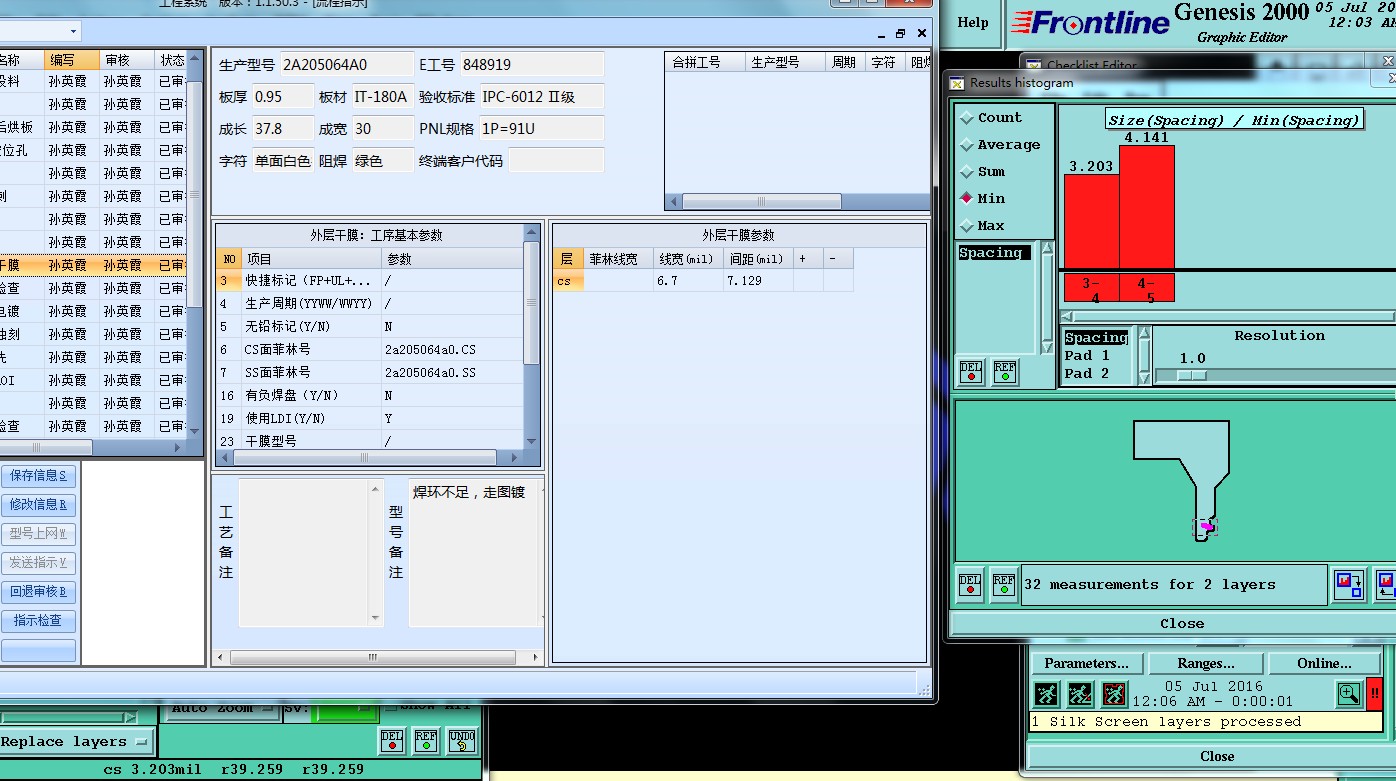Click down arrow of parameter list scrollbar
The width and height of the screenshot is (1396, 781).
tap(531, 441)
